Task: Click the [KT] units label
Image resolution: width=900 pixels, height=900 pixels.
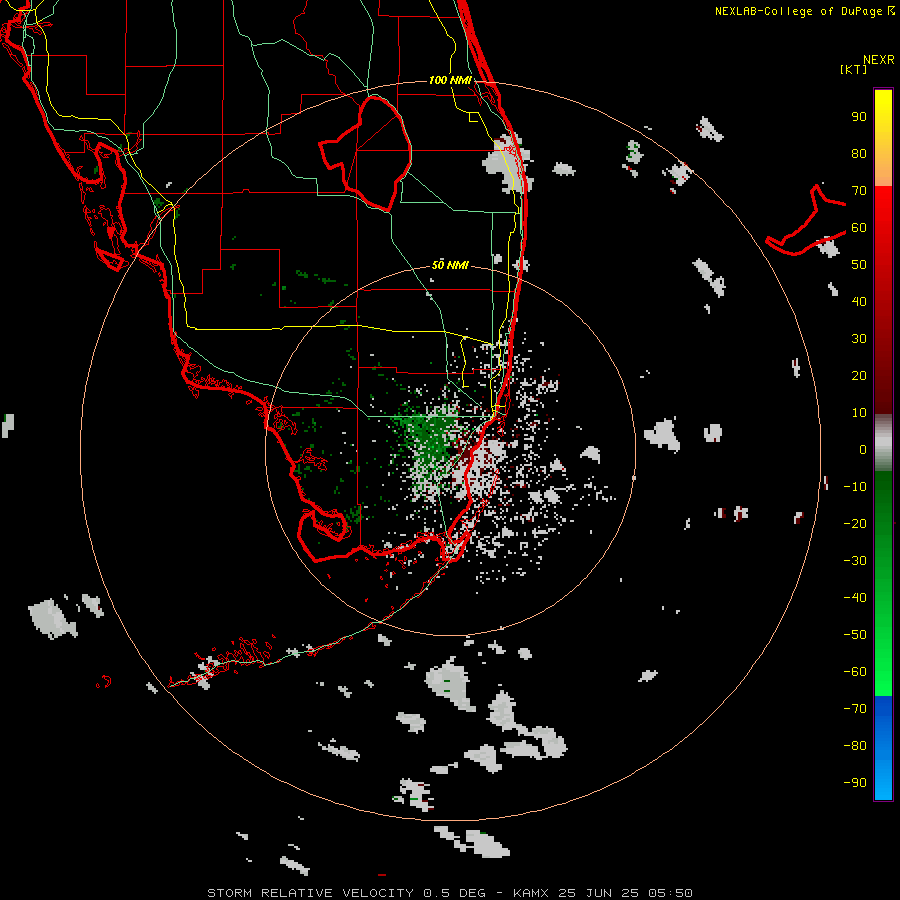Action: 854,69
